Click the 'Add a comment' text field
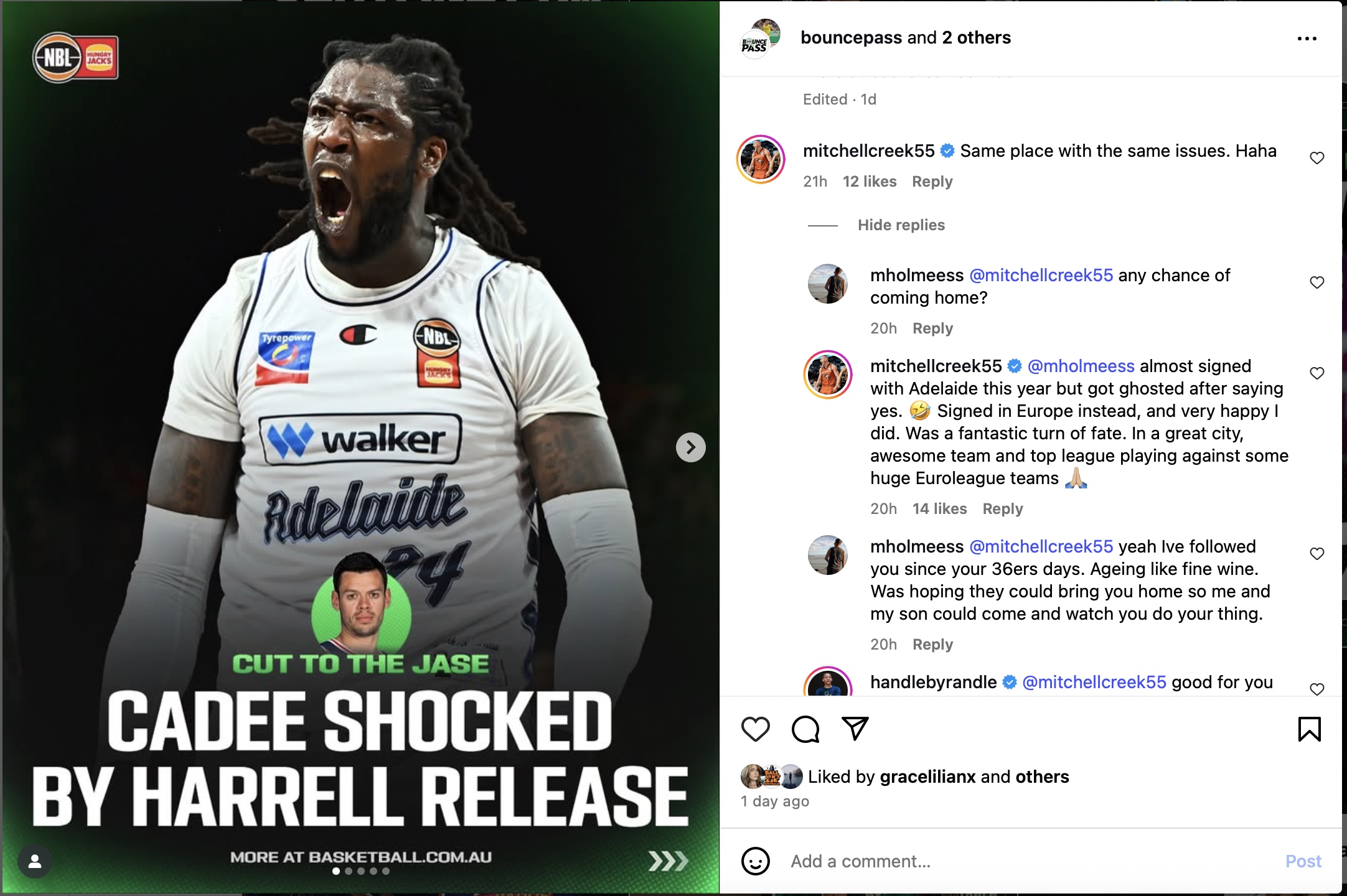 point(1027,861)
